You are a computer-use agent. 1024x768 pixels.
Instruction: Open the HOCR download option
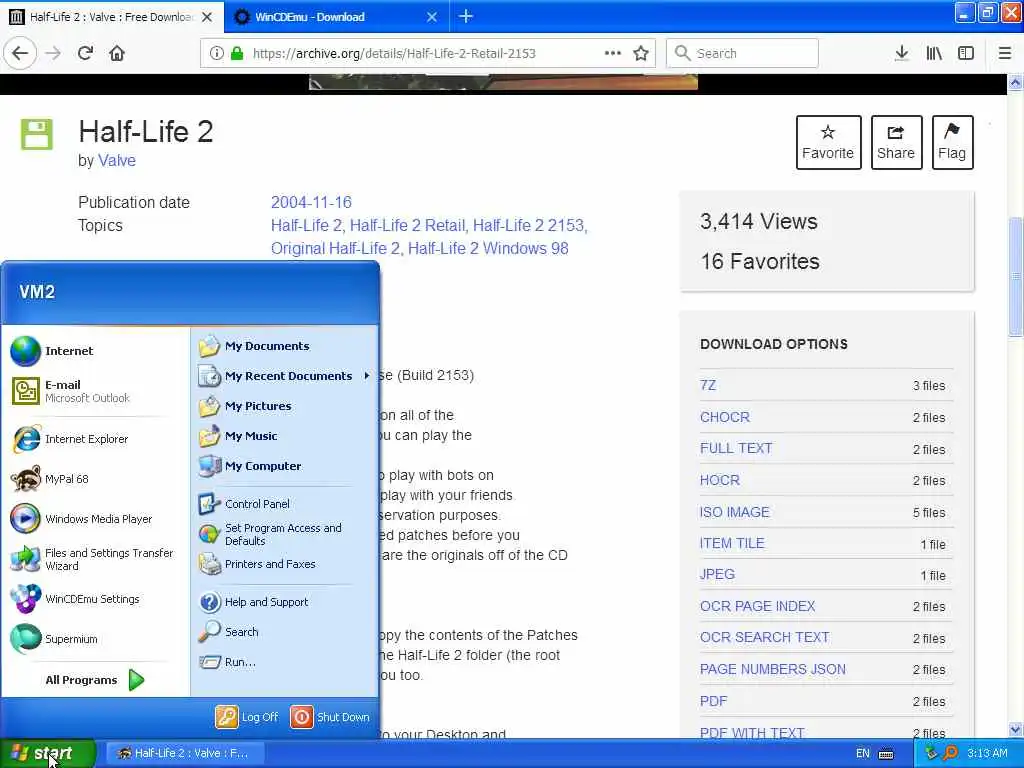pyautogui.click(x=720, y=481)
